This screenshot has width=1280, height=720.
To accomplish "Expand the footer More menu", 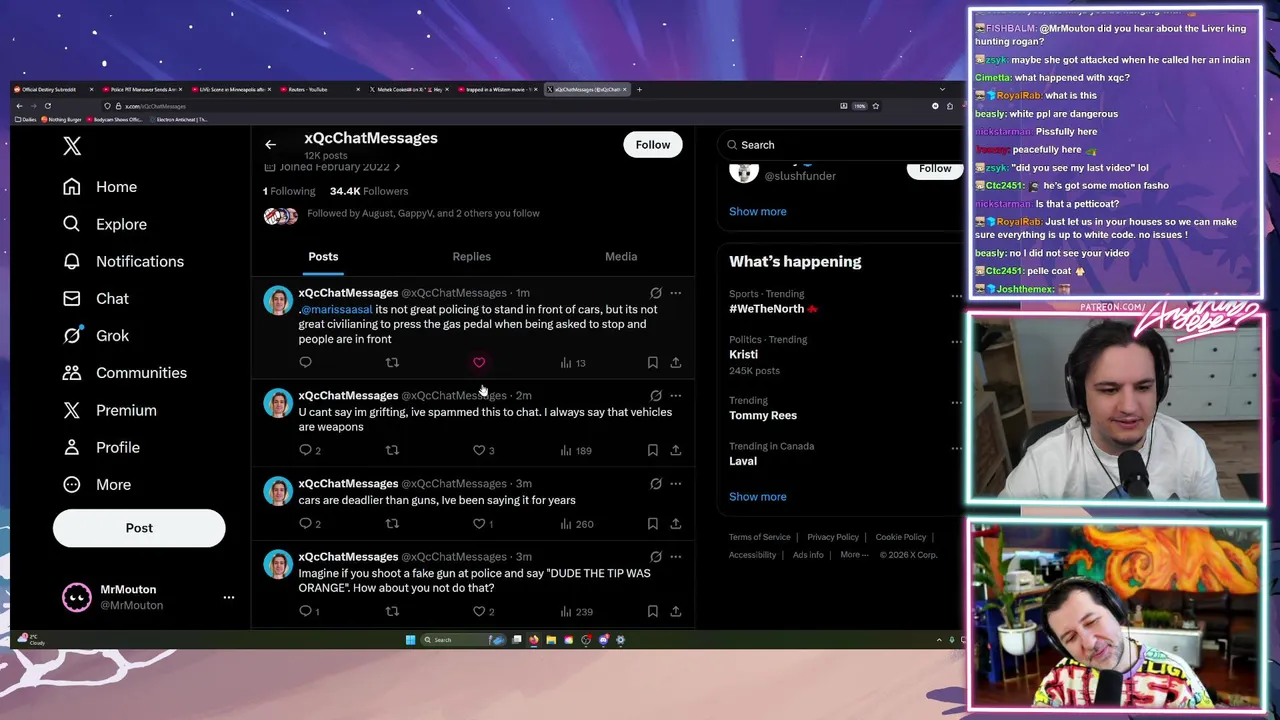I will (853, 555).
